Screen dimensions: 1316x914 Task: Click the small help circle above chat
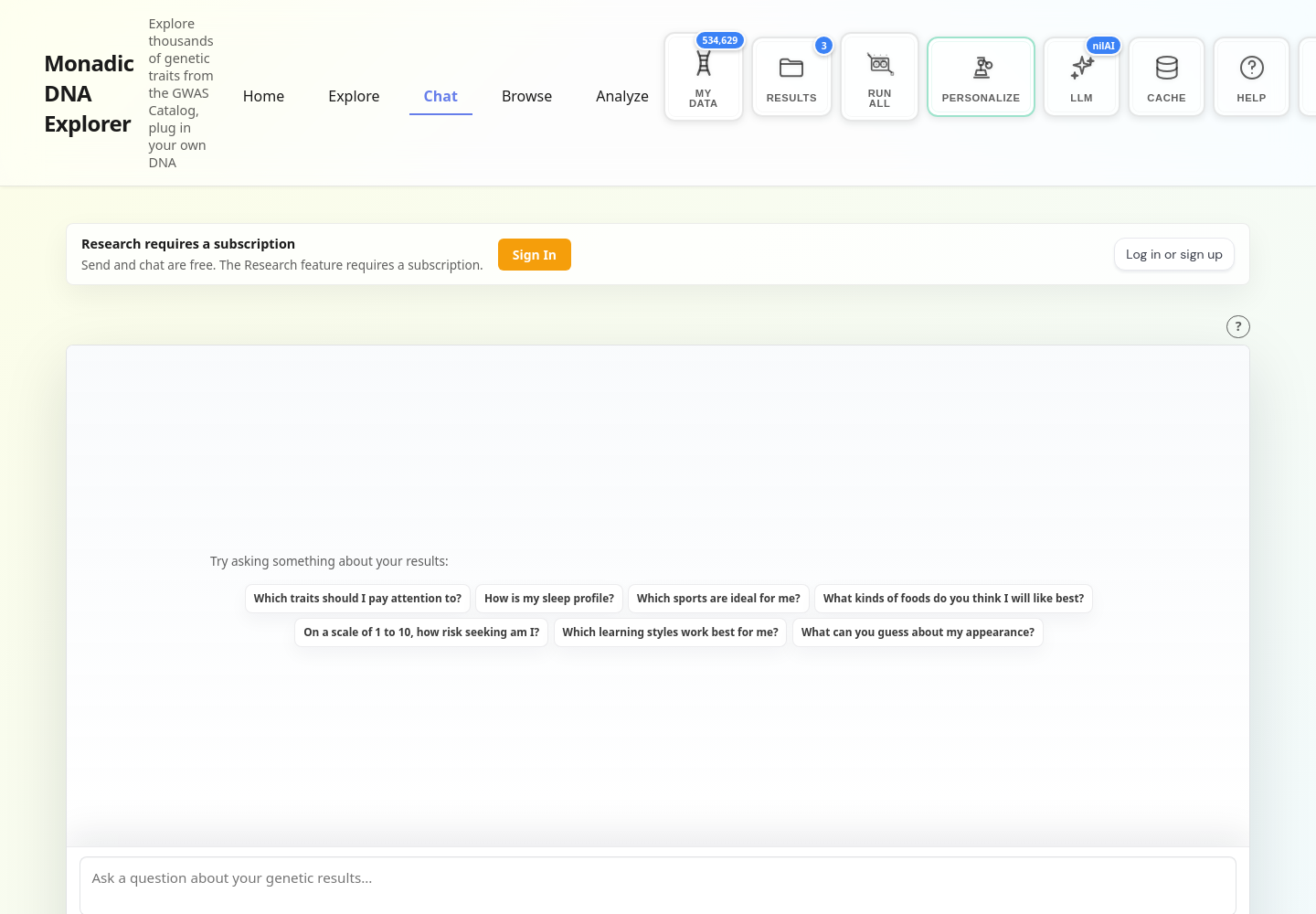(1237, 326)
